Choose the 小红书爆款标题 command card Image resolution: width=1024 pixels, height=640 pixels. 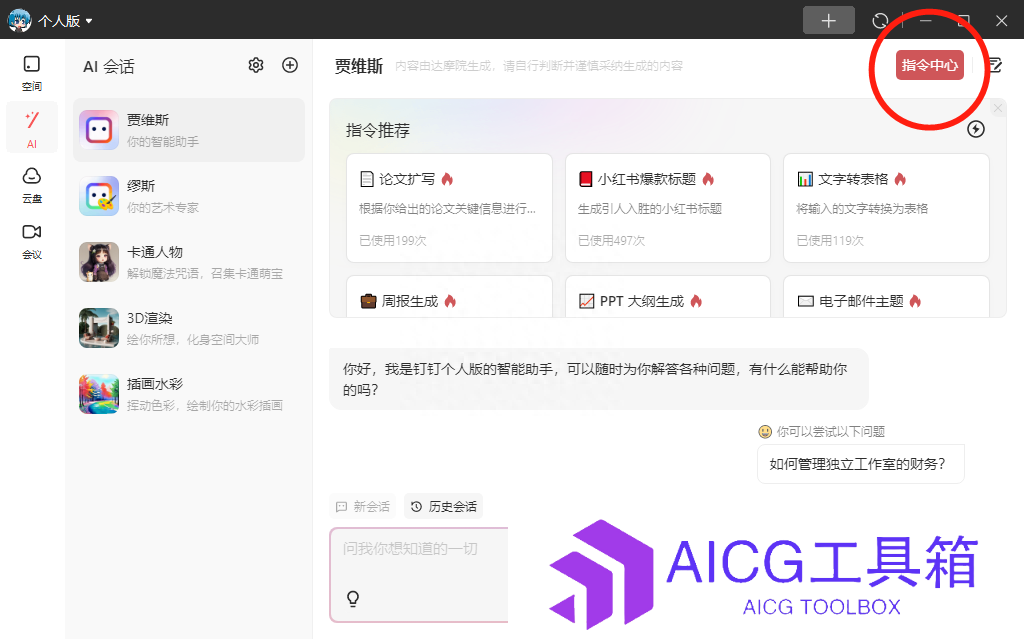[x=667, y=208]
